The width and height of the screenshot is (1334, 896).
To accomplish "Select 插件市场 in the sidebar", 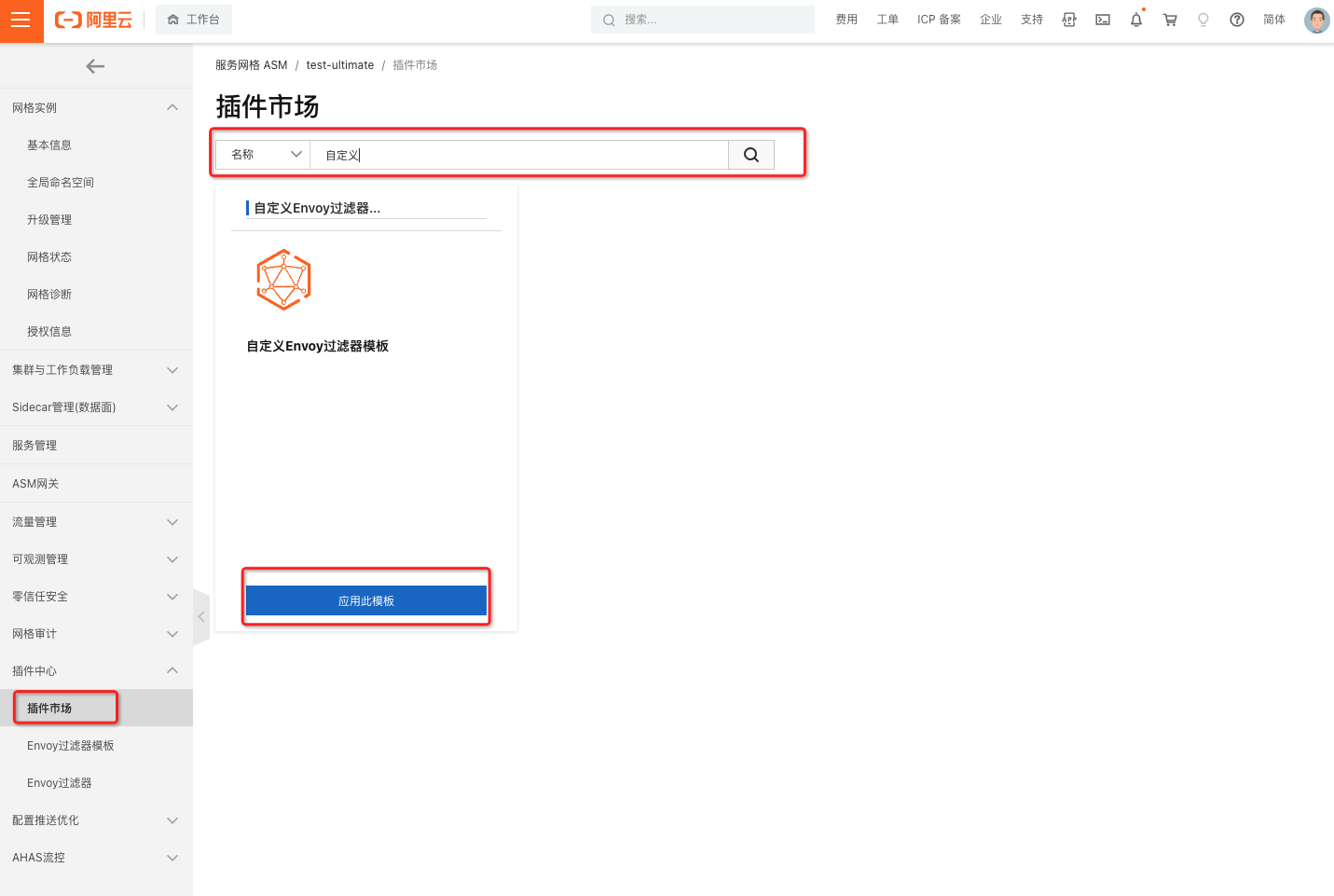I will (96, 709).
